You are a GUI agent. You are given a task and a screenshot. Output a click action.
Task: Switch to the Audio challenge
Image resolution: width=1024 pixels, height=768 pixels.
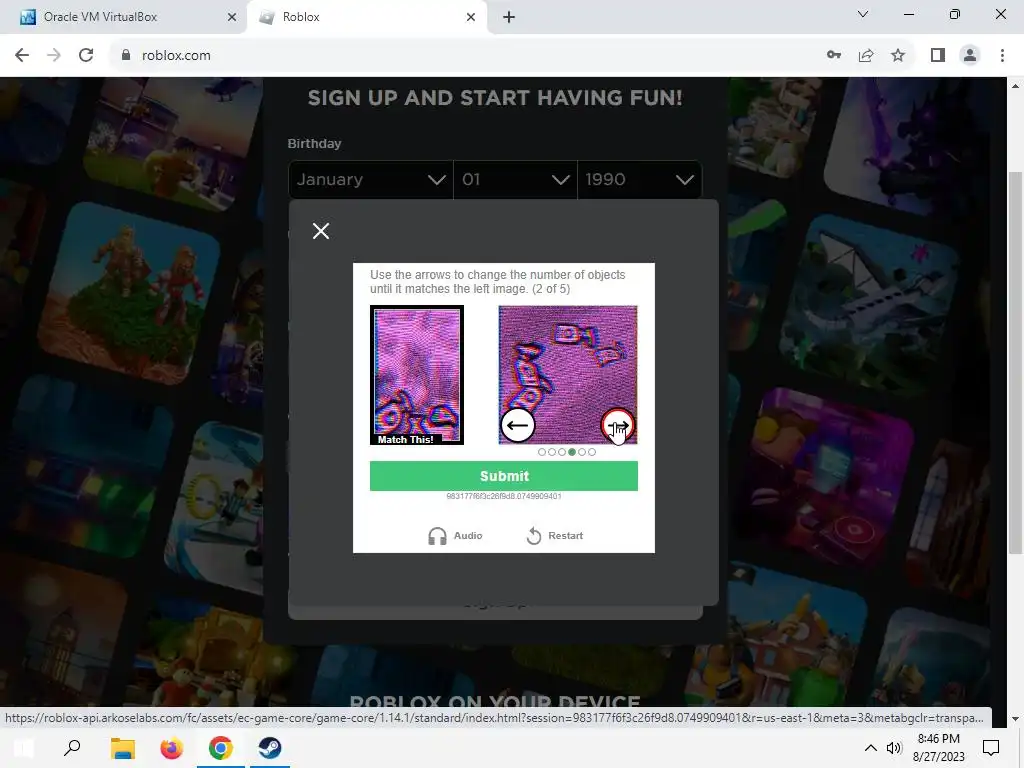click(x=455, y=536)
